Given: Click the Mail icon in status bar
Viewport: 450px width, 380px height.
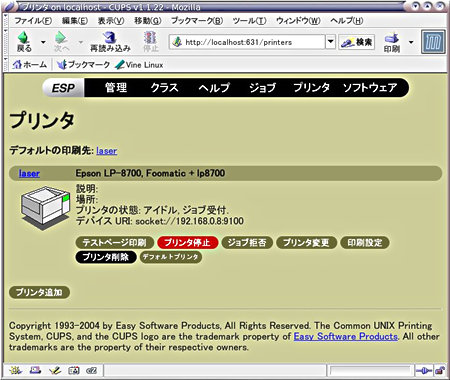Looking at the screenshot, I should coord(35,370).
